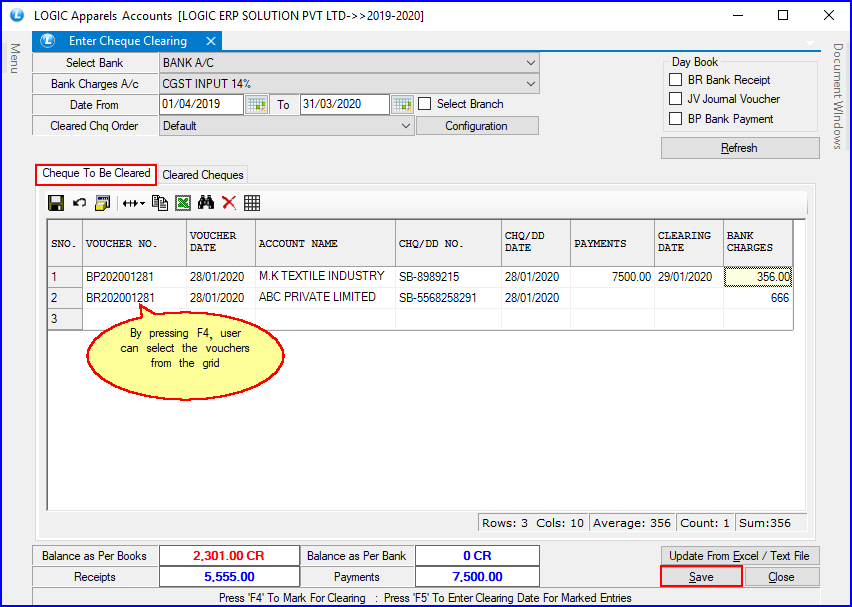Screen dimensions: 852x607
Task: Tick the Select Branch checkbox
Action: pos(425,104)
